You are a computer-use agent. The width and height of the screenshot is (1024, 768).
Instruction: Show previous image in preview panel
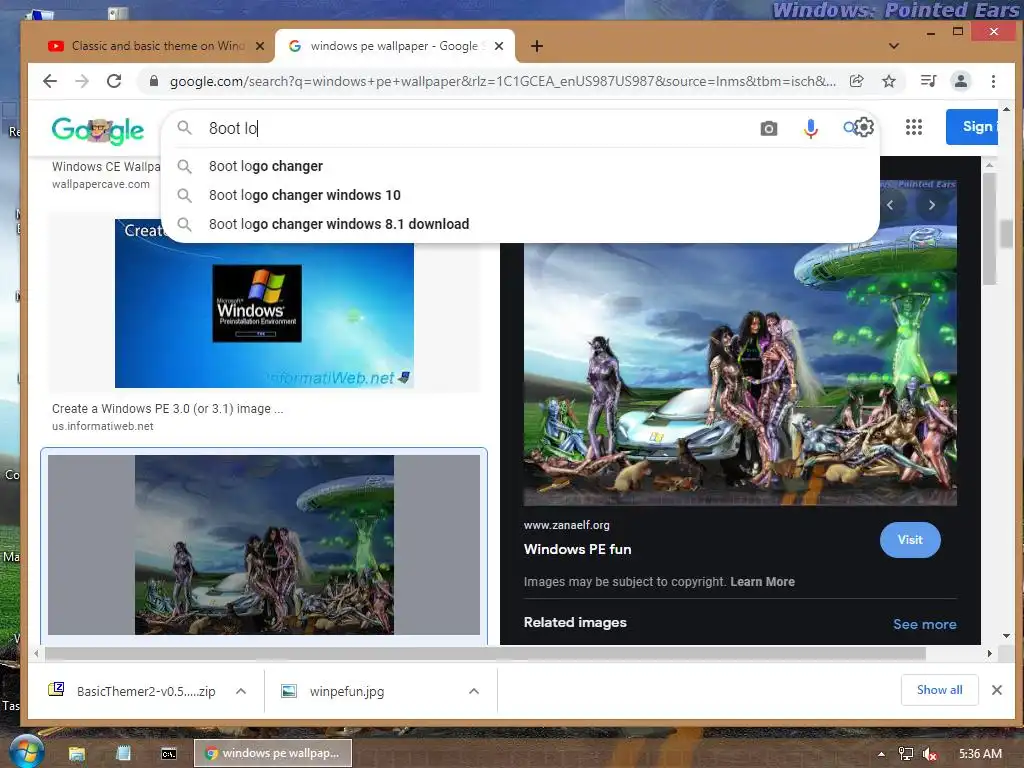click(x=889, y=205)
